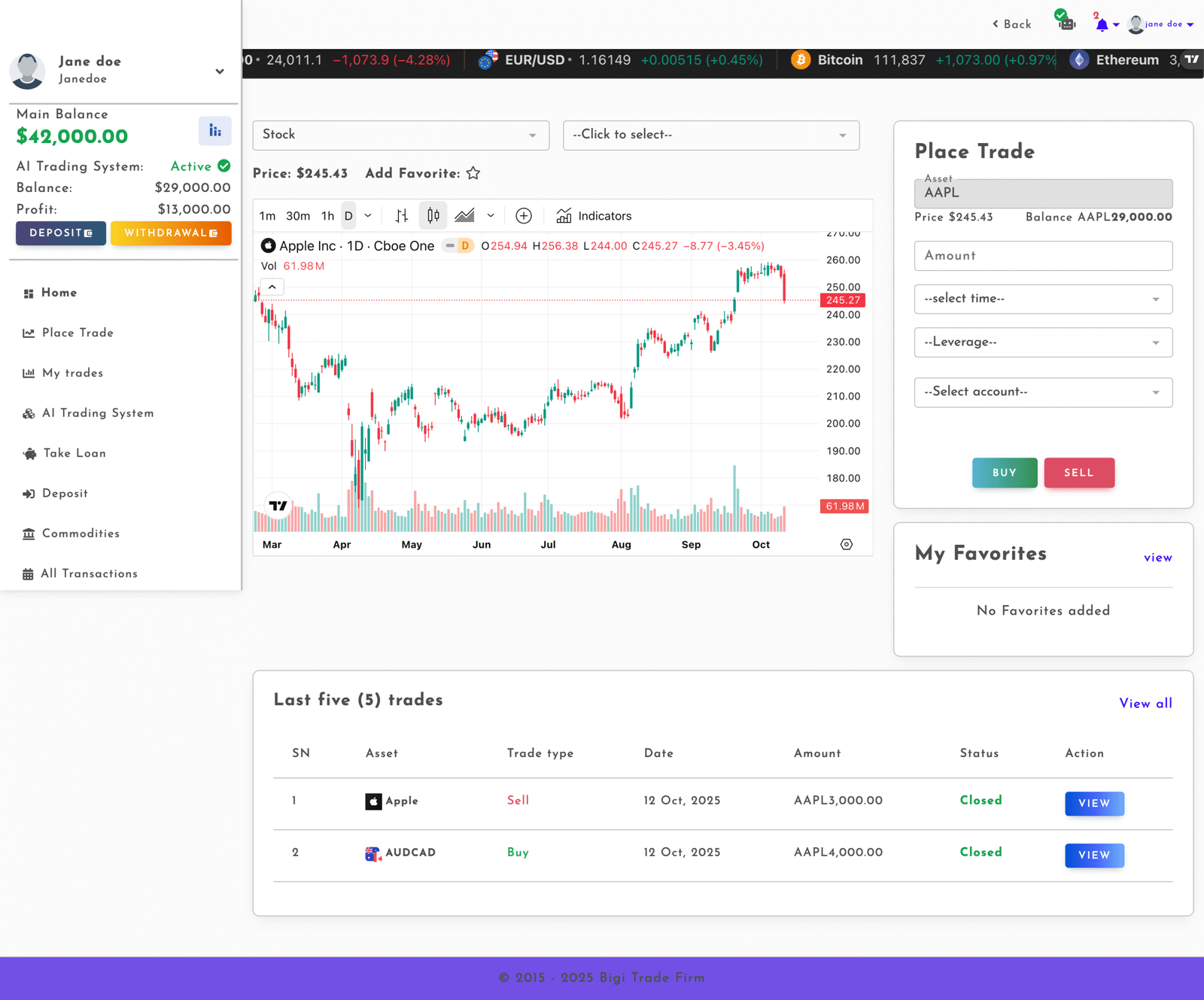Expand the Leverage dropdown
Image resolution: width=1204 pixels, height=1000 pixels.
tap(1043, 342)
